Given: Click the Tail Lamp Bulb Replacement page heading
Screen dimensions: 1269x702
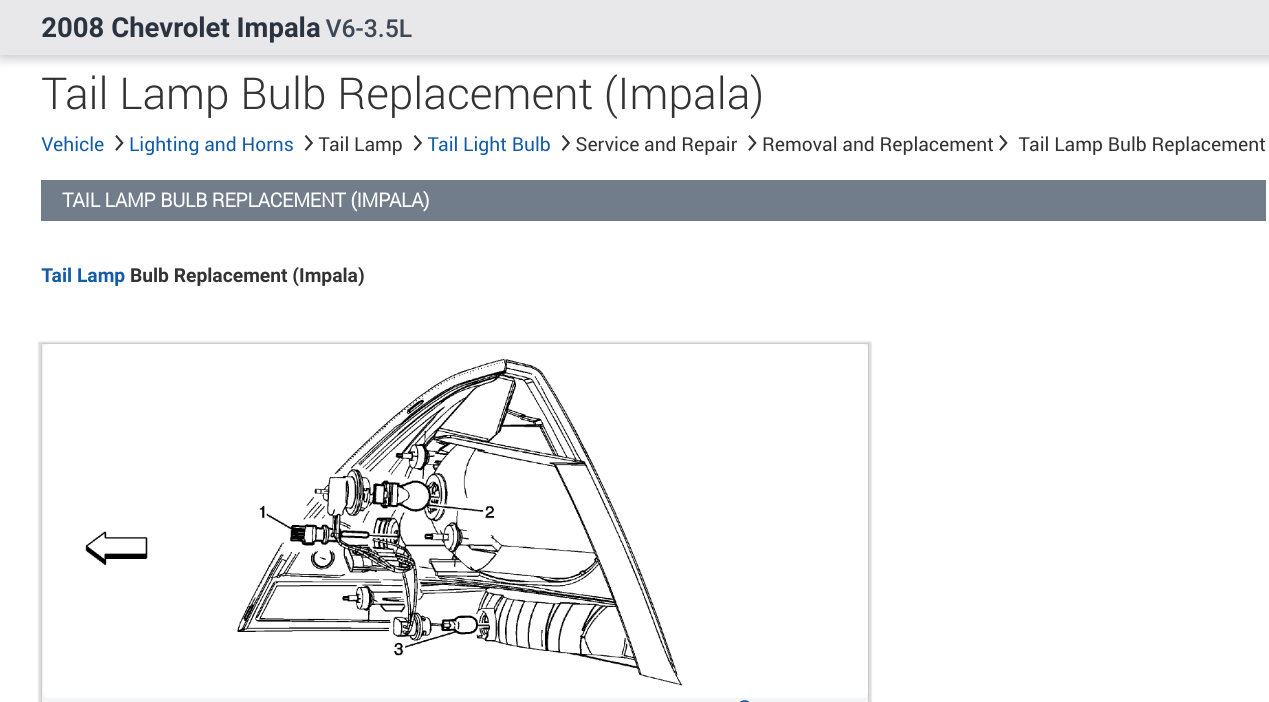Looking at the screenshot, I should 402,94.
